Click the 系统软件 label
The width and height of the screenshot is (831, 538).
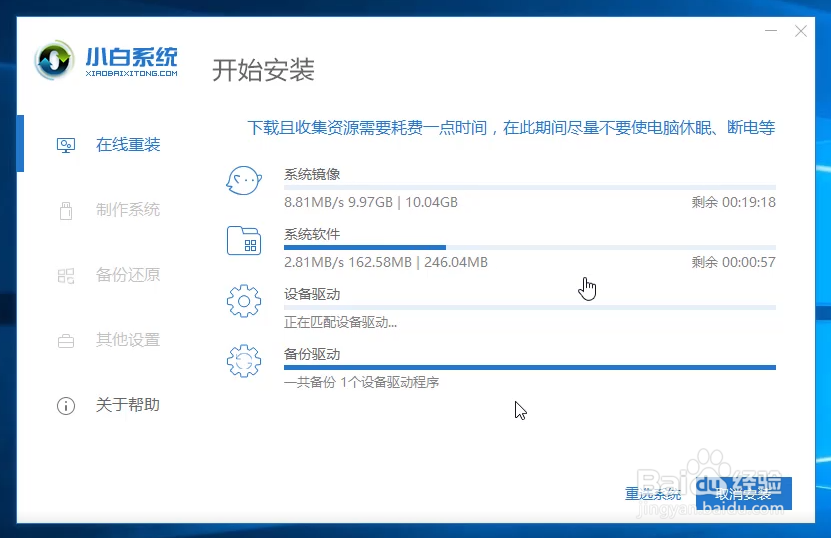(x=312, y=234)
